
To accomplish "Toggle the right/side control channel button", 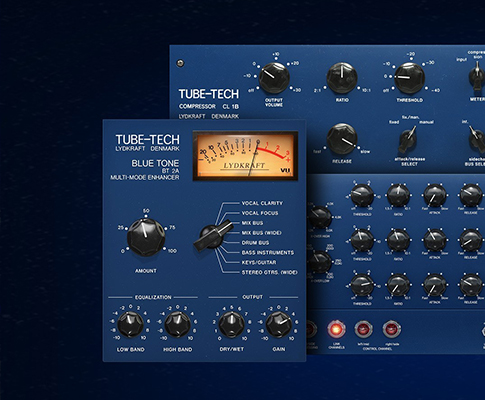I will [391, 329].
